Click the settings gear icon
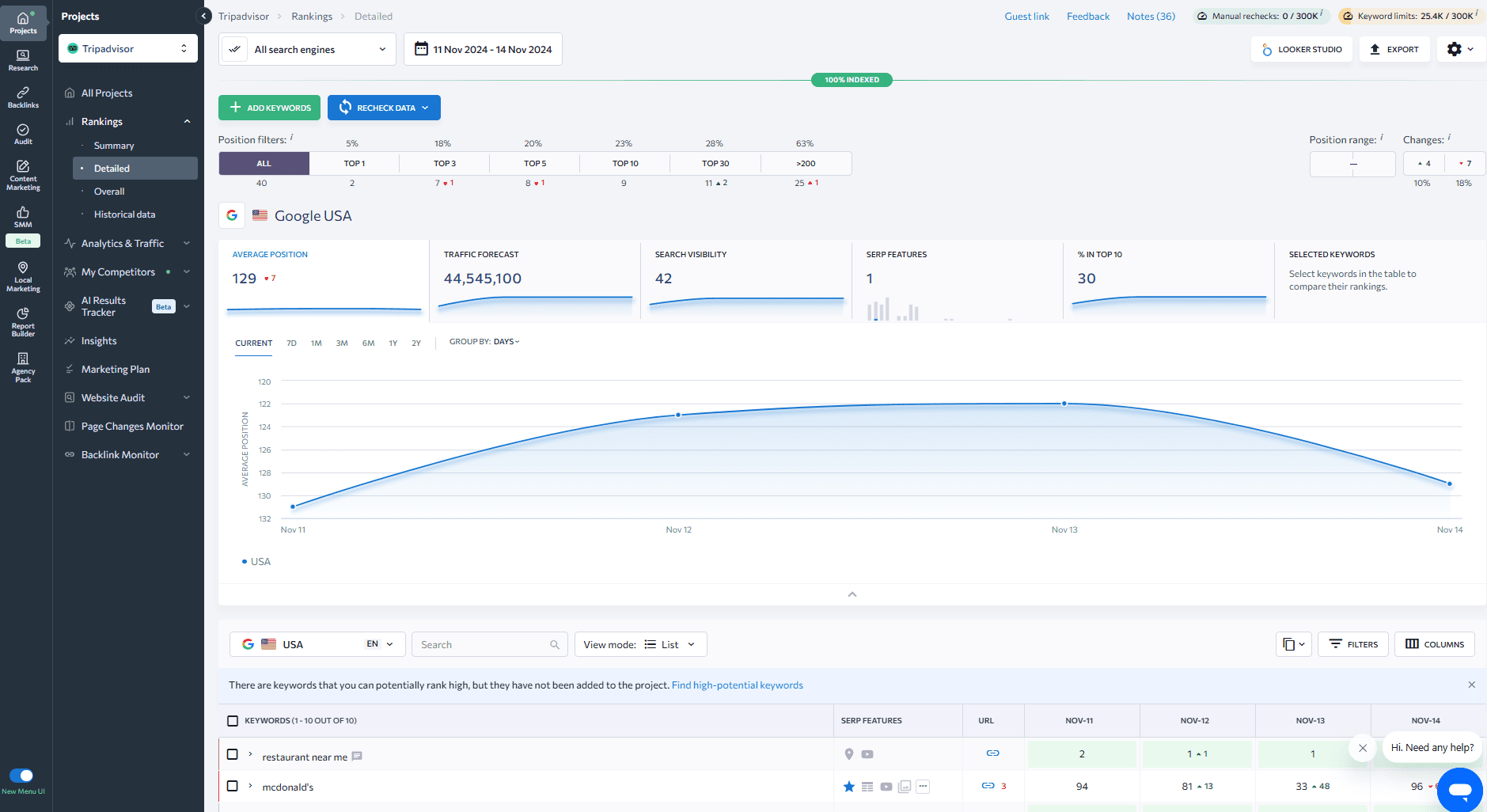The width and height of the screenshot is (1487, 812). (x=1455, y=49)
